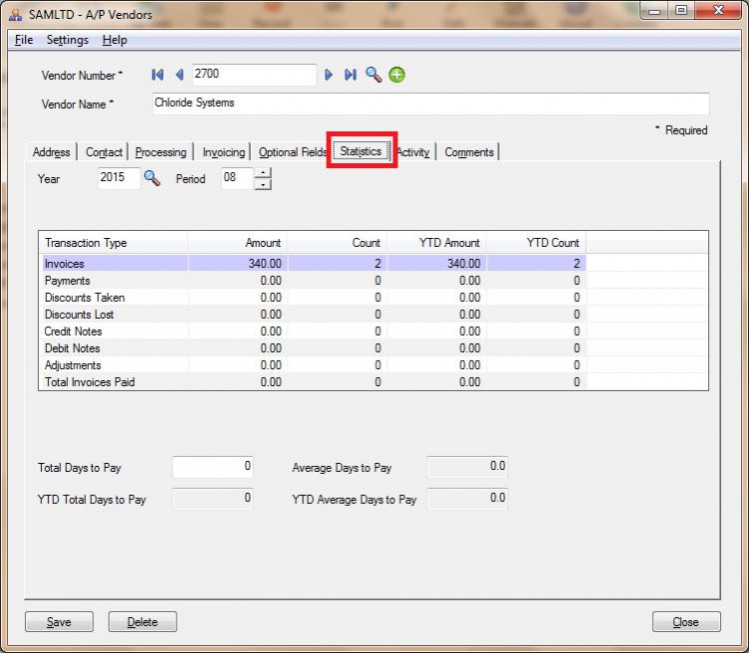Click the Amount column header
Viewport: 750px width, 653px height.
[x=238, y=243]
